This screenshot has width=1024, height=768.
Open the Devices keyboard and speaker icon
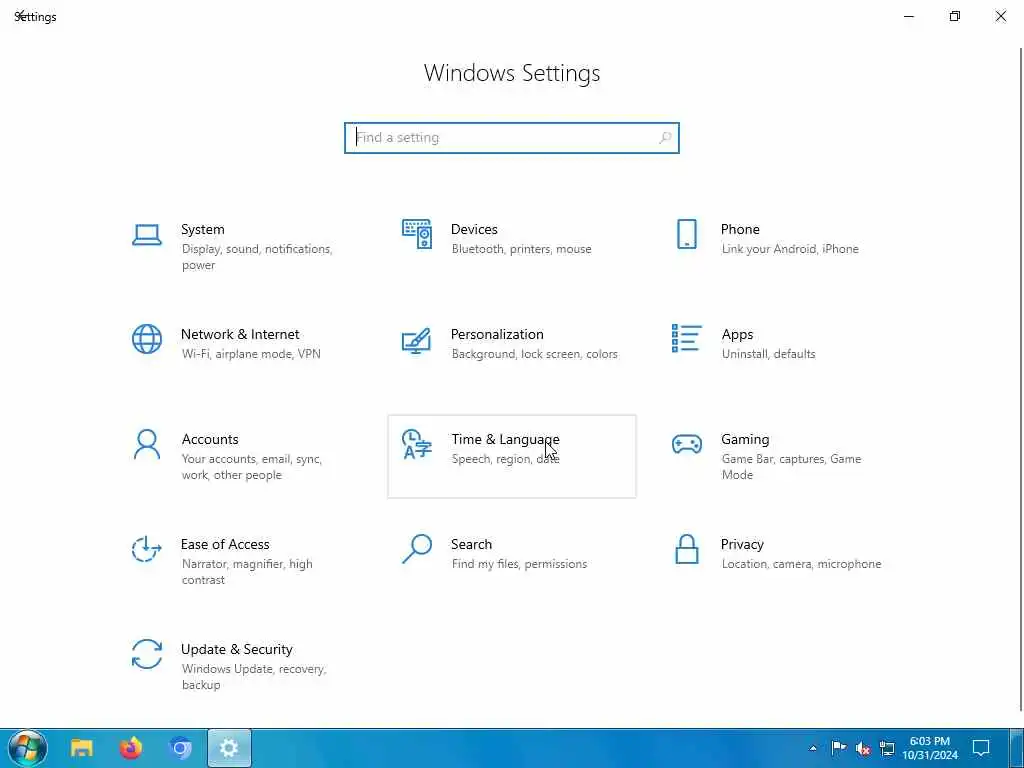tap(417, 234)
